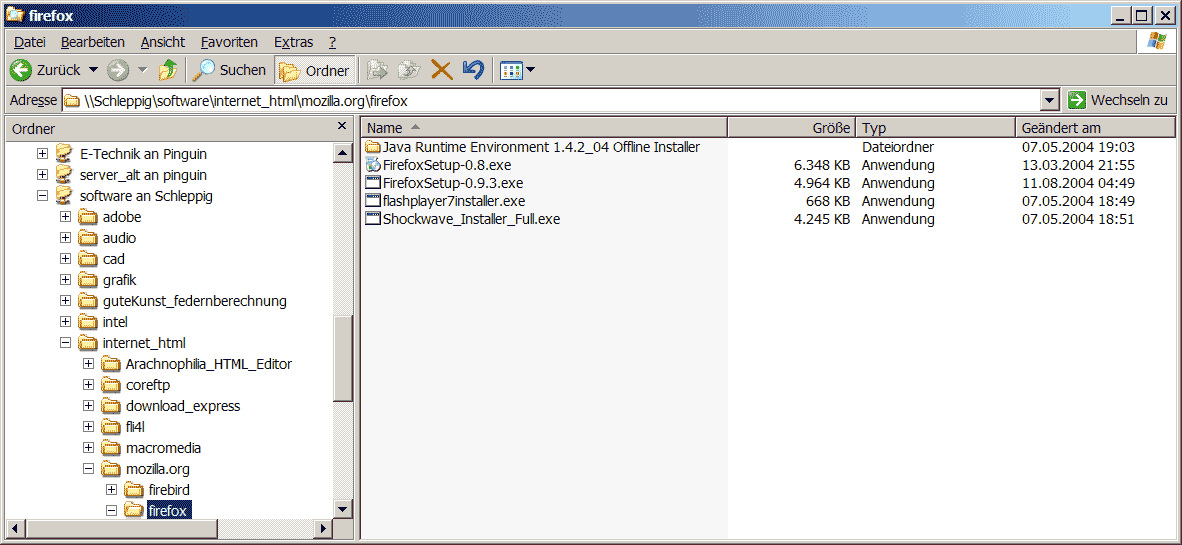Open the Bearbeiten menu
The width and height of the screenshot is (1182, 545).
pos(93,42)
